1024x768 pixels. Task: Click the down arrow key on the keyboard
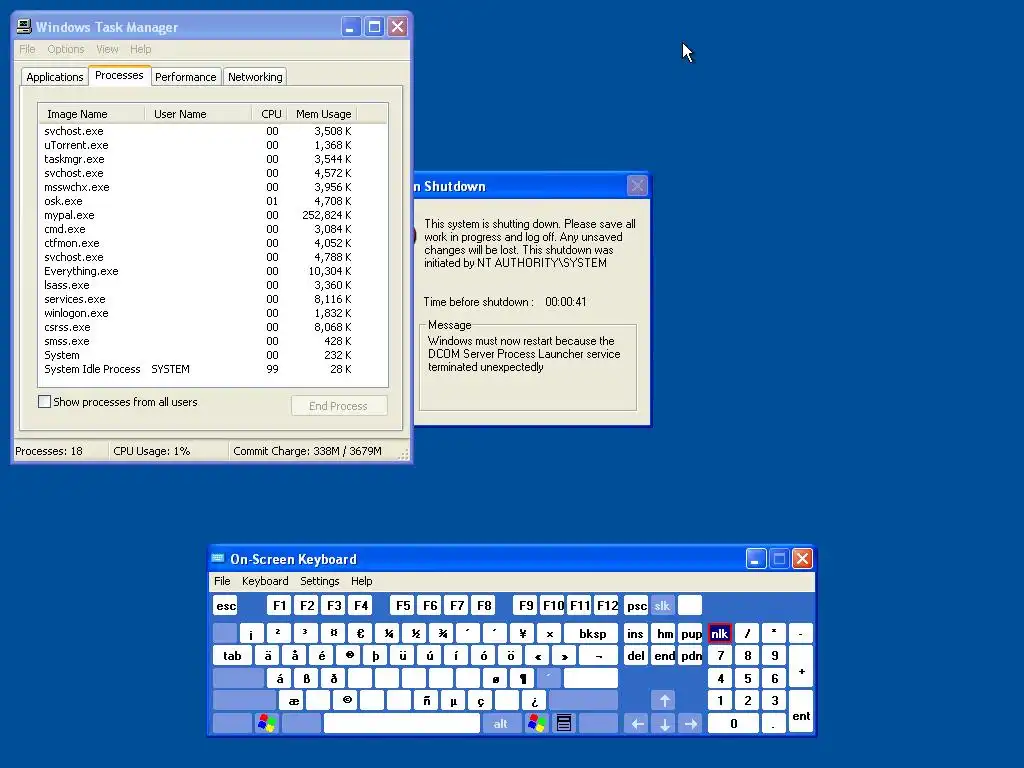(x=664, y=723)
